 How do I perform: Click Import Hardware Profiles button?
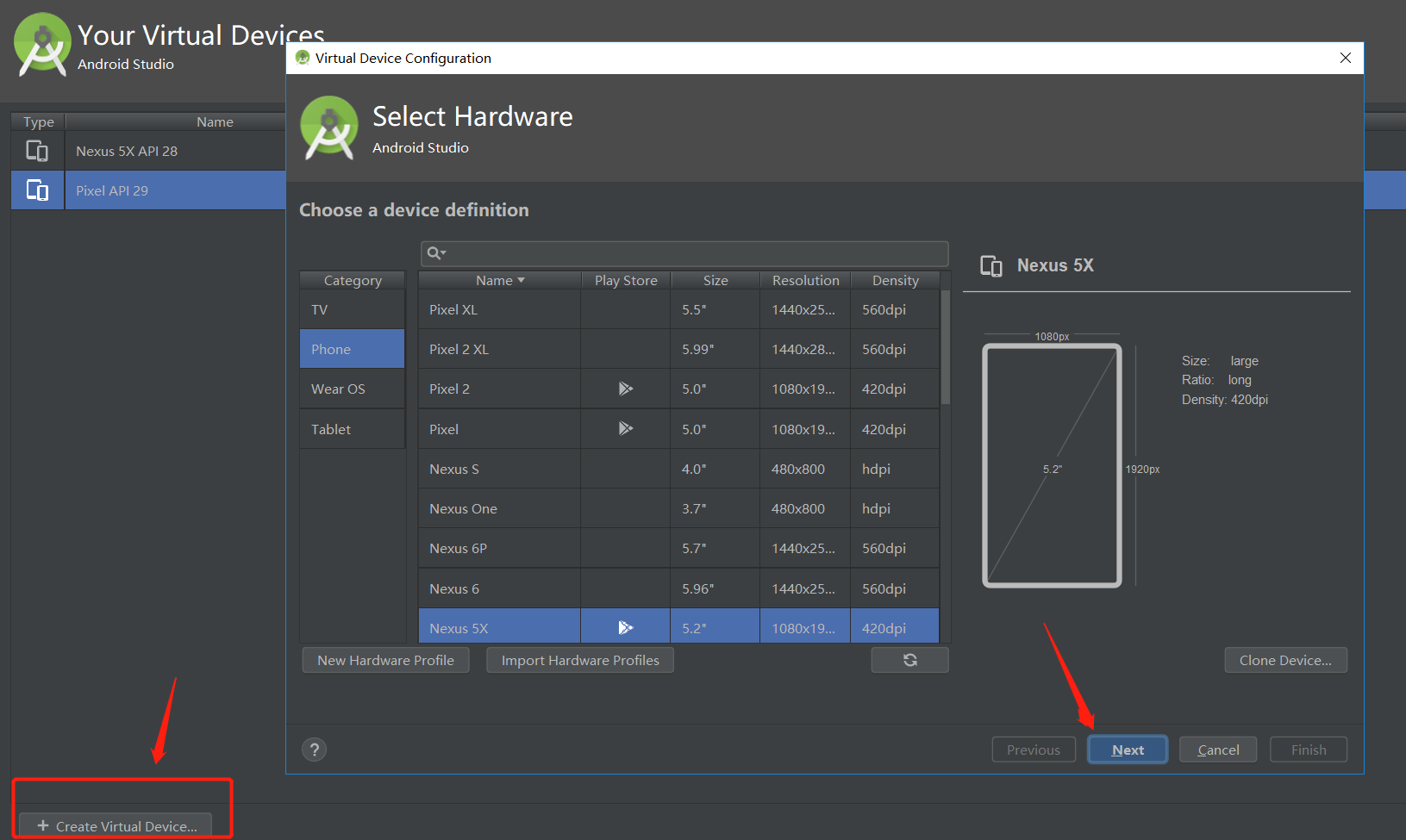(x=580, y=660)
